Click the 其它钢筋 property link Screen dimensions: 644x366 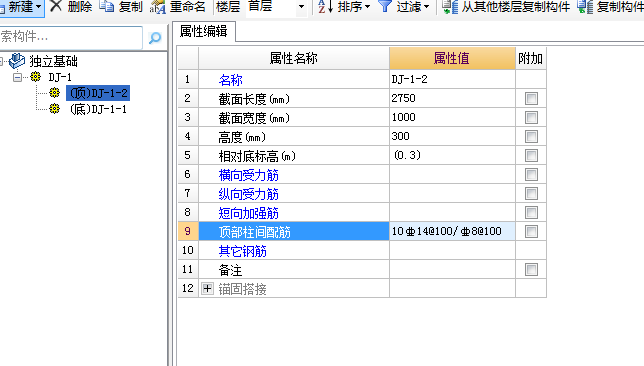point(242,251)
